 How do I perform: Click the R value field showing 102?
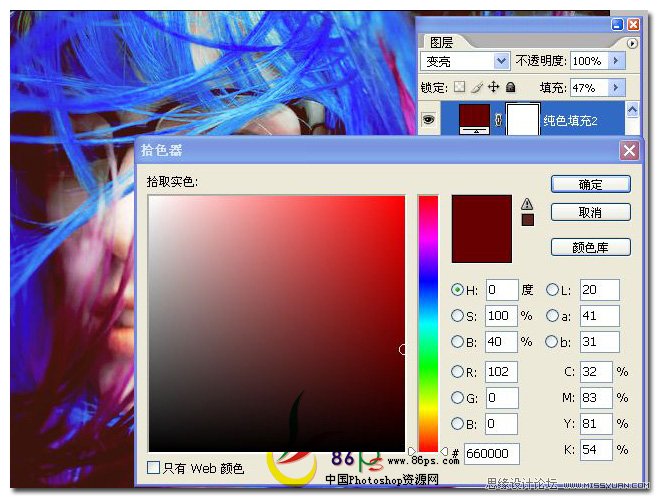pos(501,372)
